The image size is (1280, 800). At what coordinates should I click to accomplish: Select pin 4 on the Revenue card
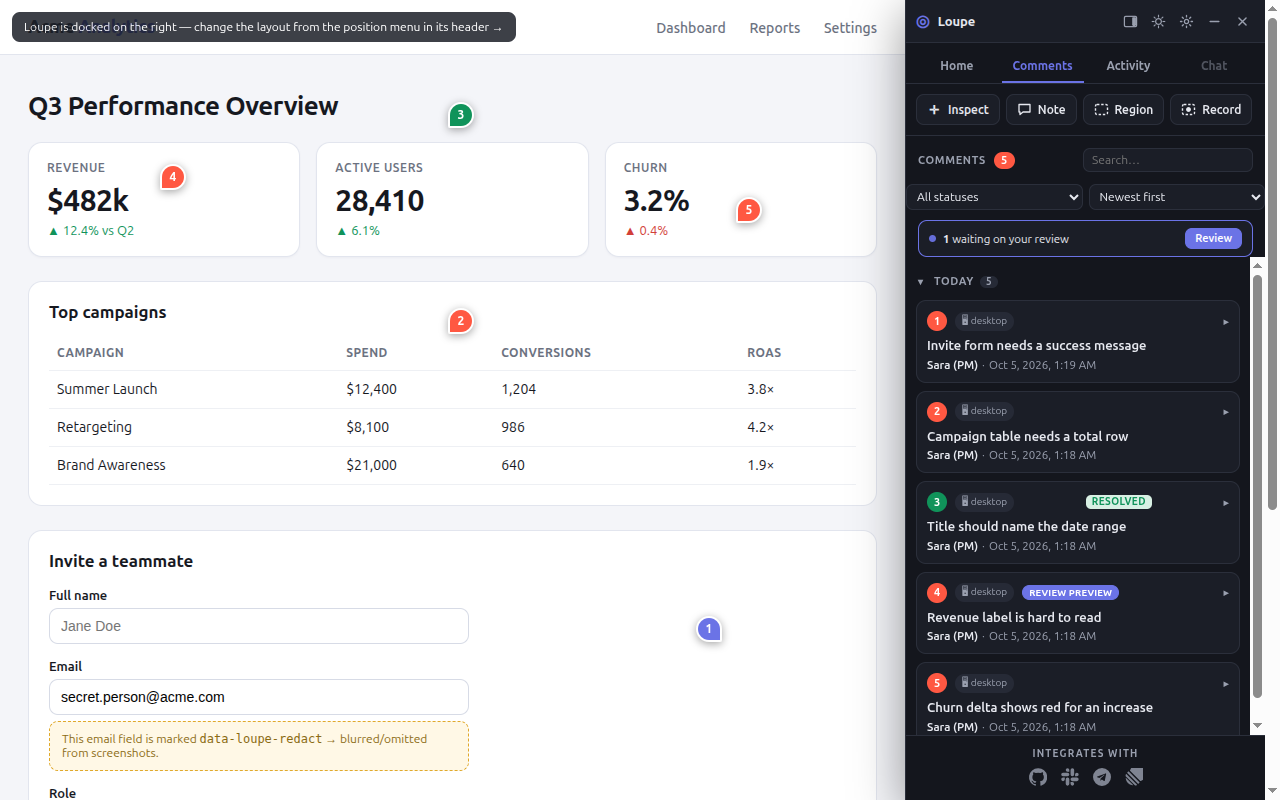point(173,178)
